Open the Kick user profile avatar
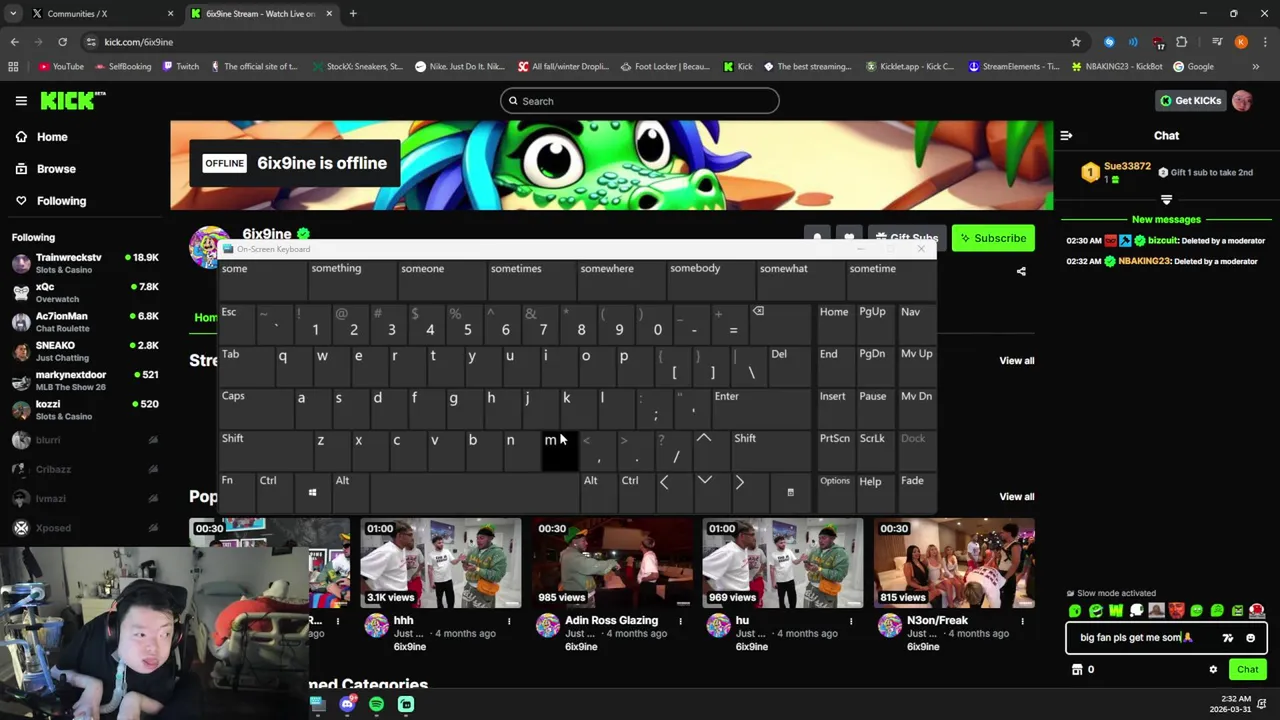The width and height of the screenshot is (1280, 720). pyautogui.click(x=1242, y=101)
